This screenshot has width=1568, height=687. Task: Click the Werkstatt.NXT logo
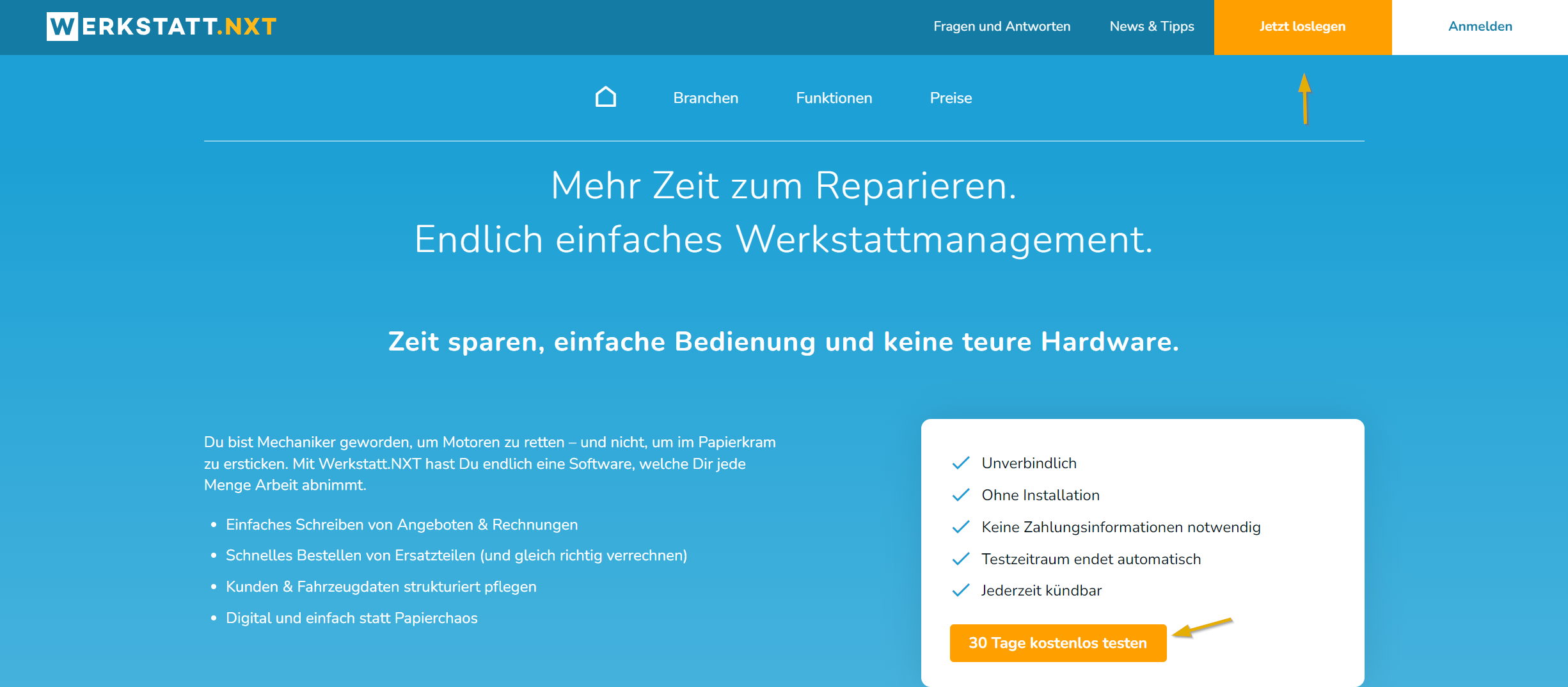click(x=161, y=26)
